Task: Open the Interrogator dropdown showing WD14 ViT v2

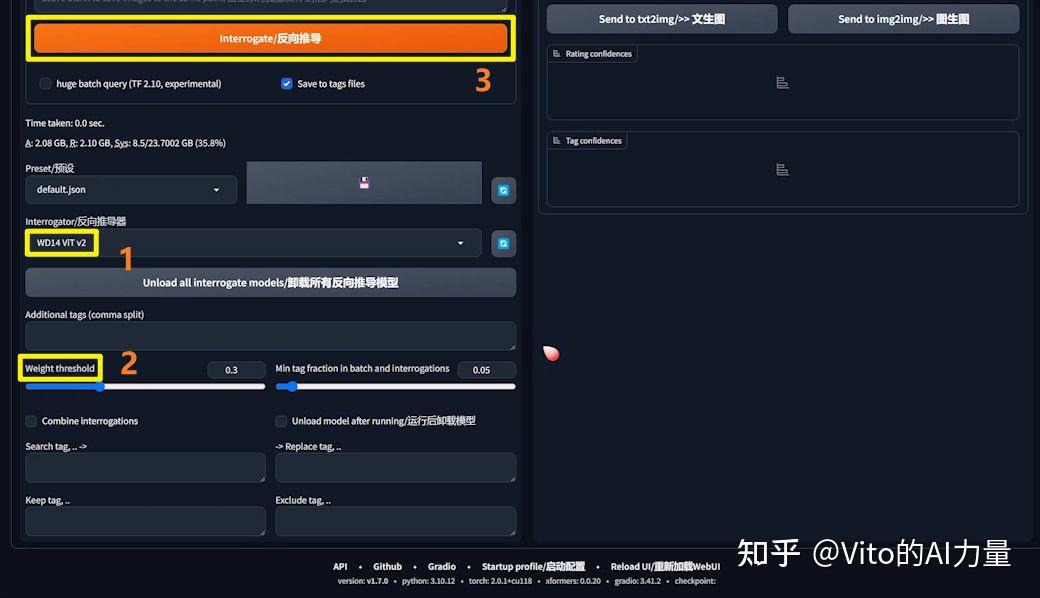Action: (x=252, y=243)
